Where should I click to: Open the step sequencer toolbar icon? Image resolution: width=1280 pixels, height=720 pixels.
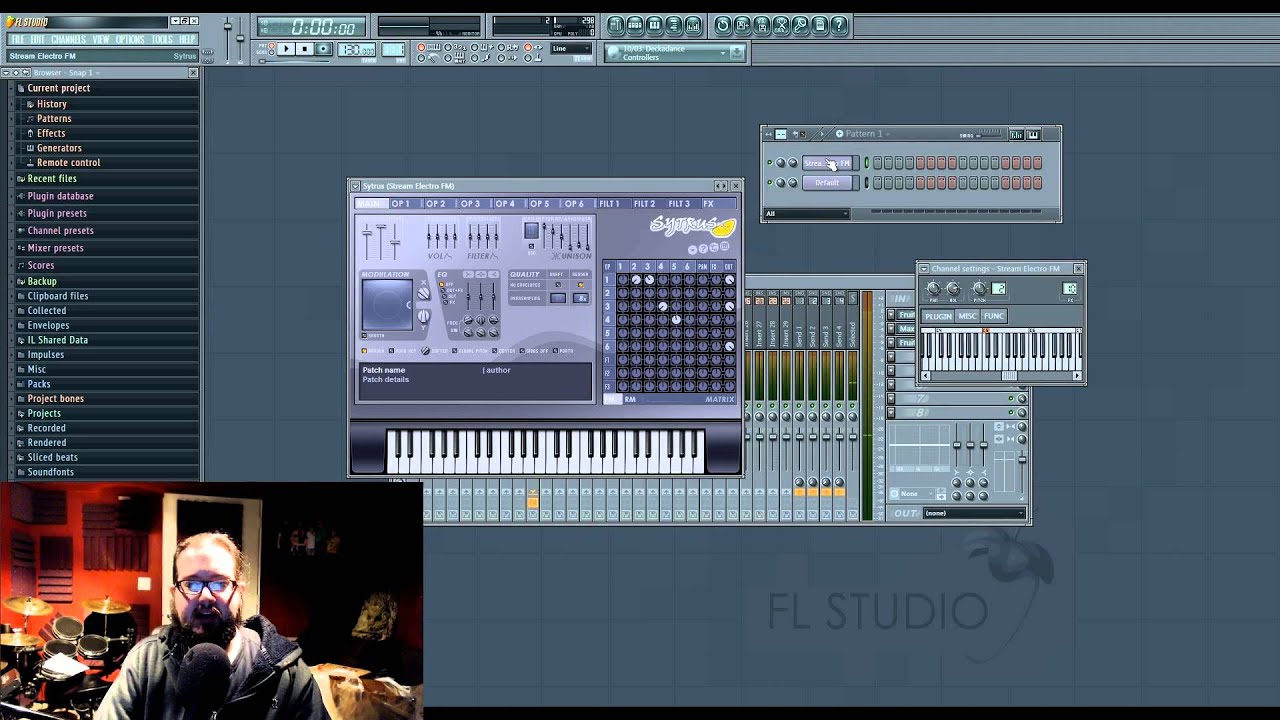pyautogui.click(x=635, y=25)
